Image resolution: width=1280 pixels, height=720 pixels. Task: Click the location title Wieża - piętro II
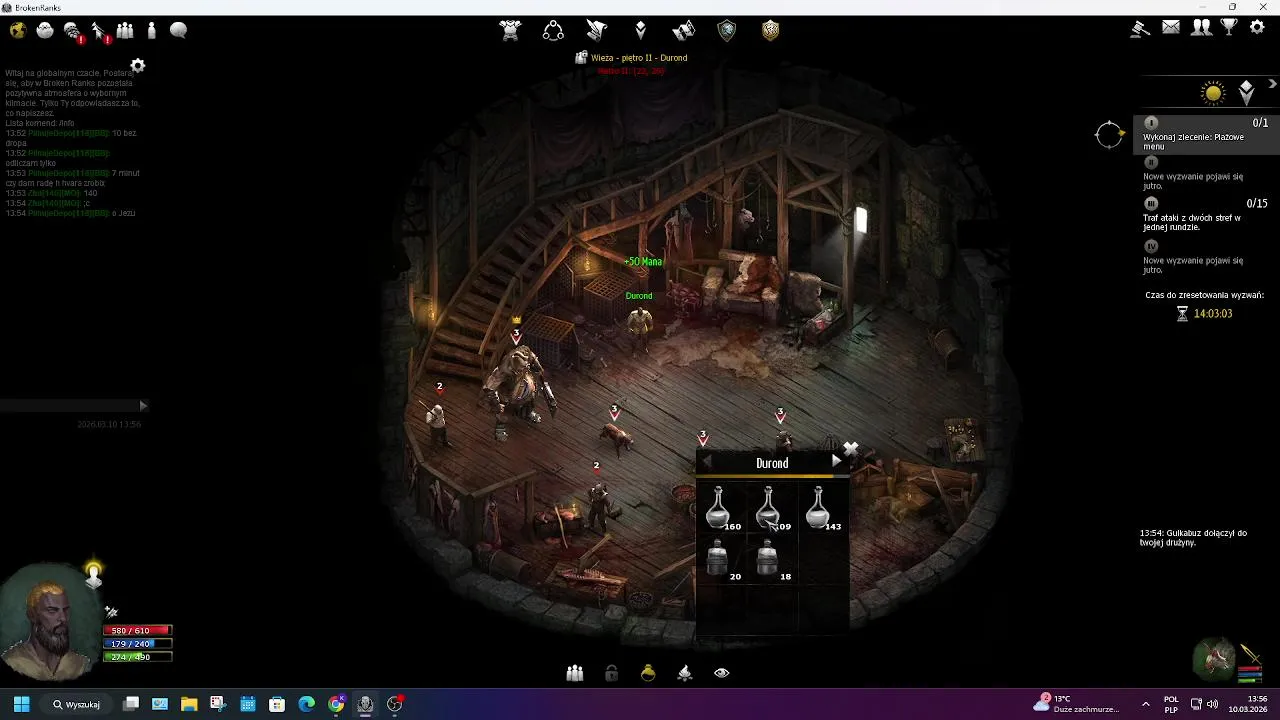coord(639,58)
